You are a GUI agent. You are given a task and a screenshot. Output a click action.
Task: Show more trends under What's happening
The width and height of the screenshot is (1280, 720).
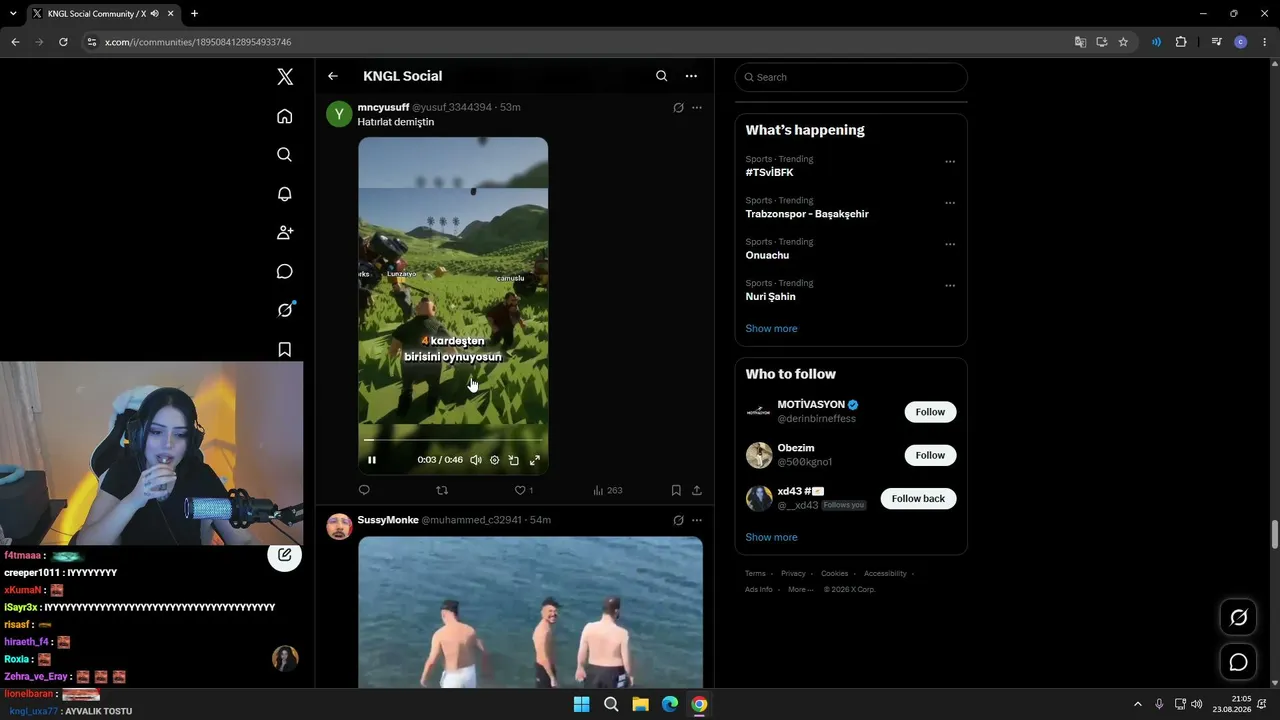771,328
